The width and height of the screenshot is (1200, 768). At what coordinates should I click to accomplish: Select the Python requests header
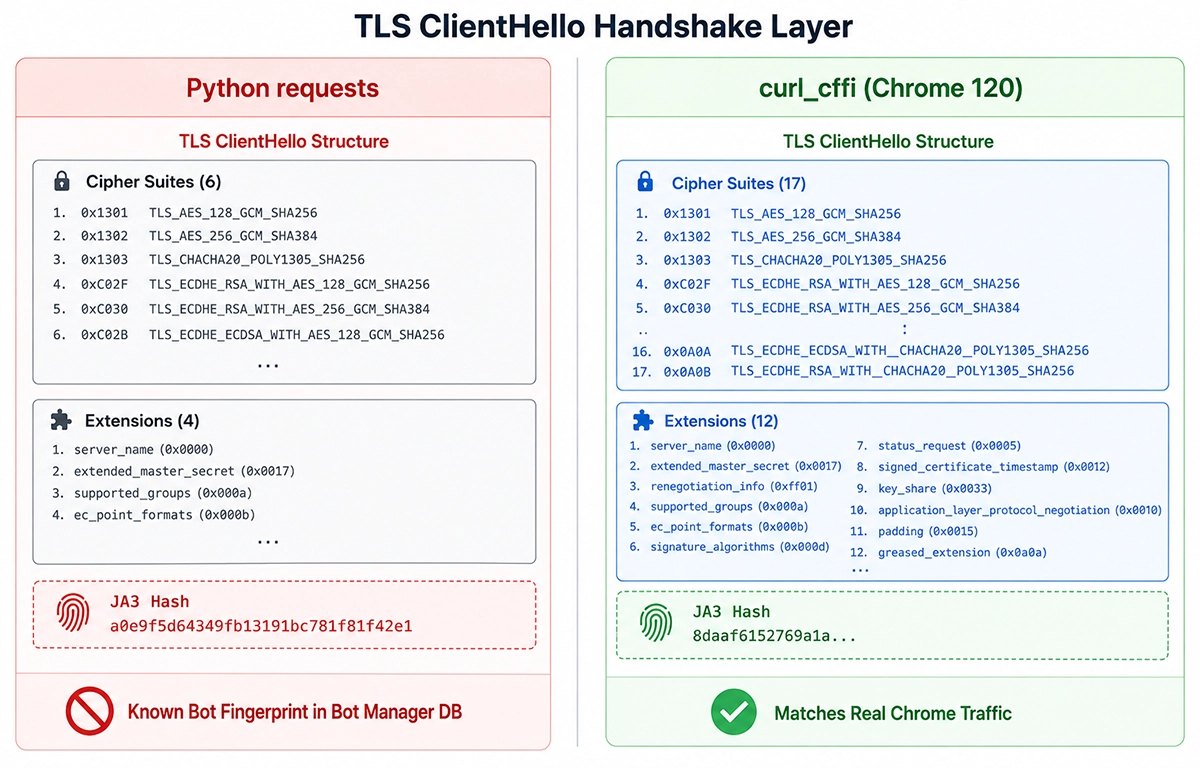(x=283, y=88)
